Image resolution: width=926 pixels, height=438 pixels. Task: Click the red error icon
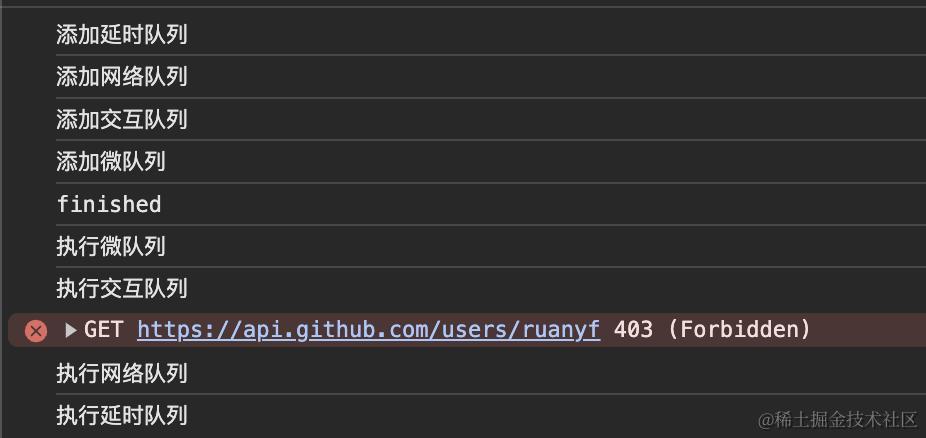36,330
